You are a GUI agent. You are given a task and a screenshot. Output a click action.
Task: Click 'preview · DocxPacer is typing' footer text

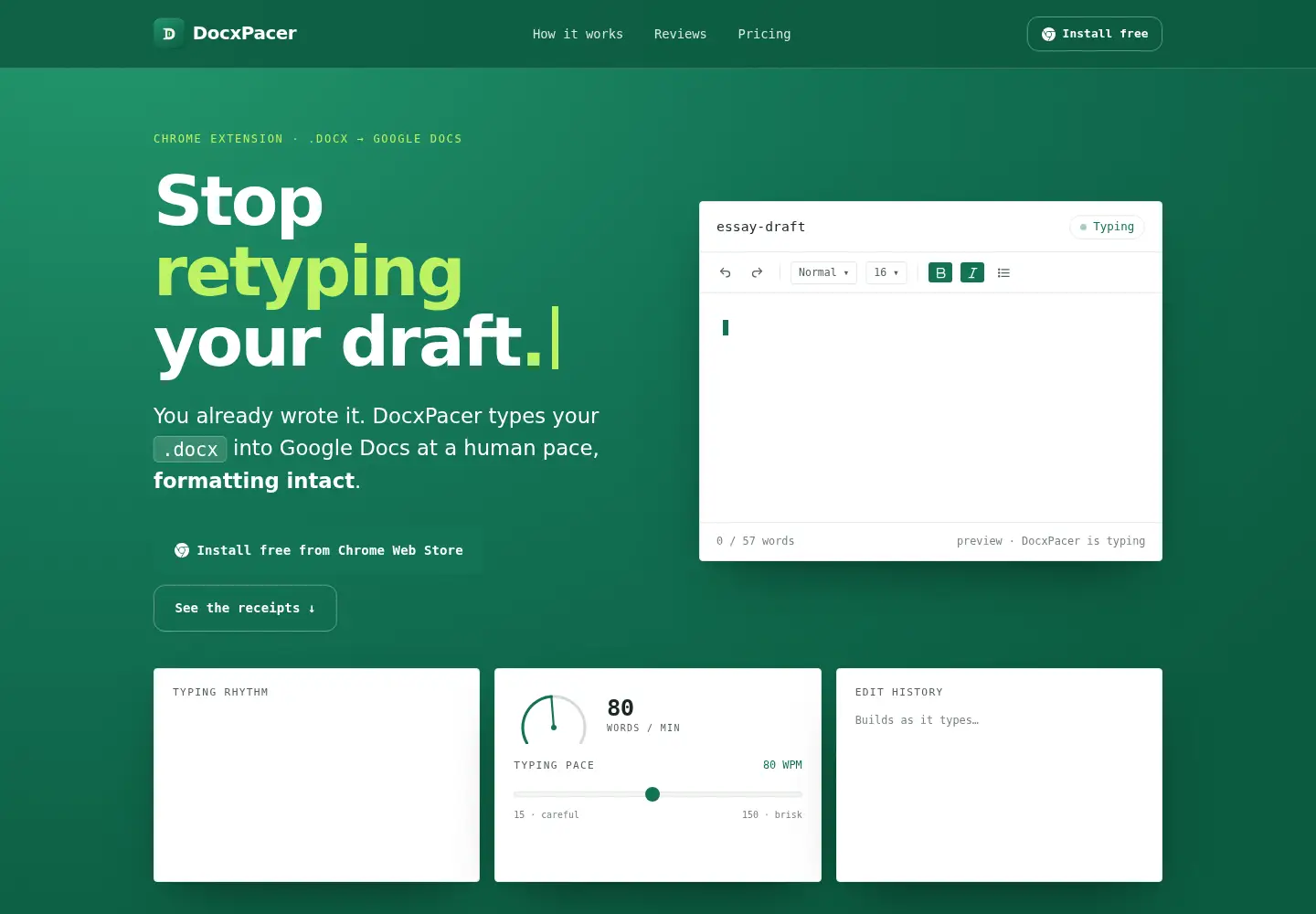pyautogui.click(x=1051, y=541)
